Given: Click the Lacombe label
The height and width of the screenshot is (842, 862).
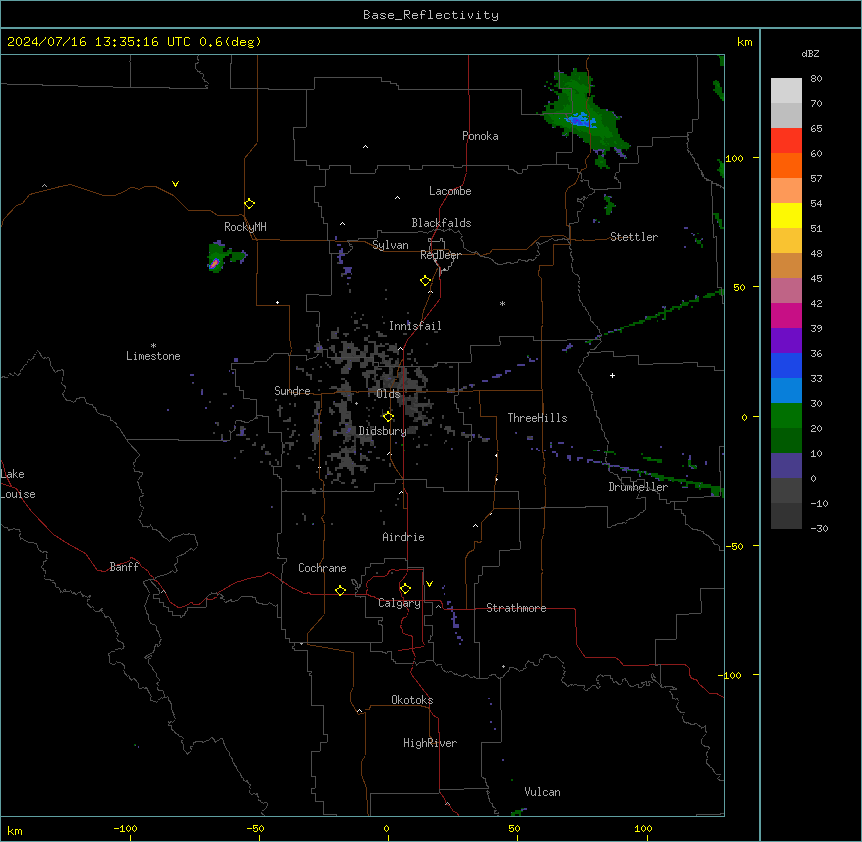Looking at the screenshot, I should [x=450, y=191].
